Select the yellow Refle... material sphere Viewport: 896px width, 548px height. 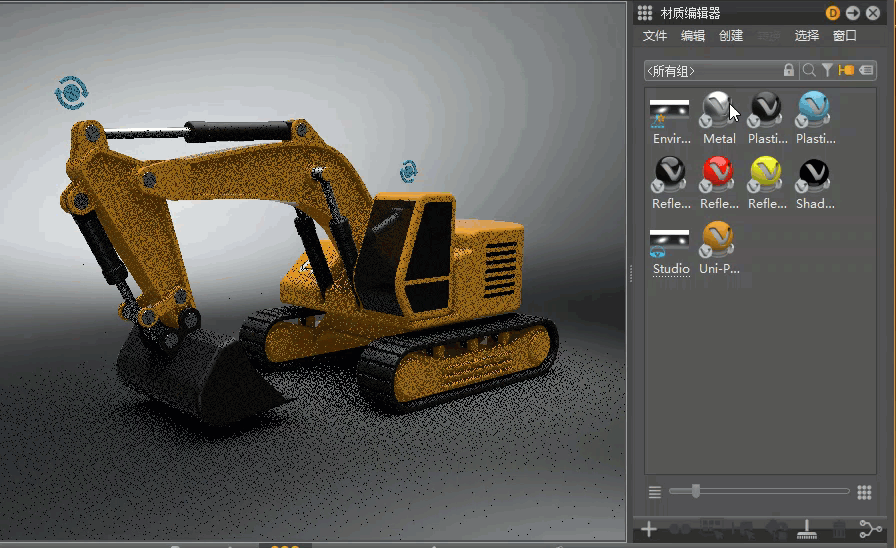click(x=766, y=174)
